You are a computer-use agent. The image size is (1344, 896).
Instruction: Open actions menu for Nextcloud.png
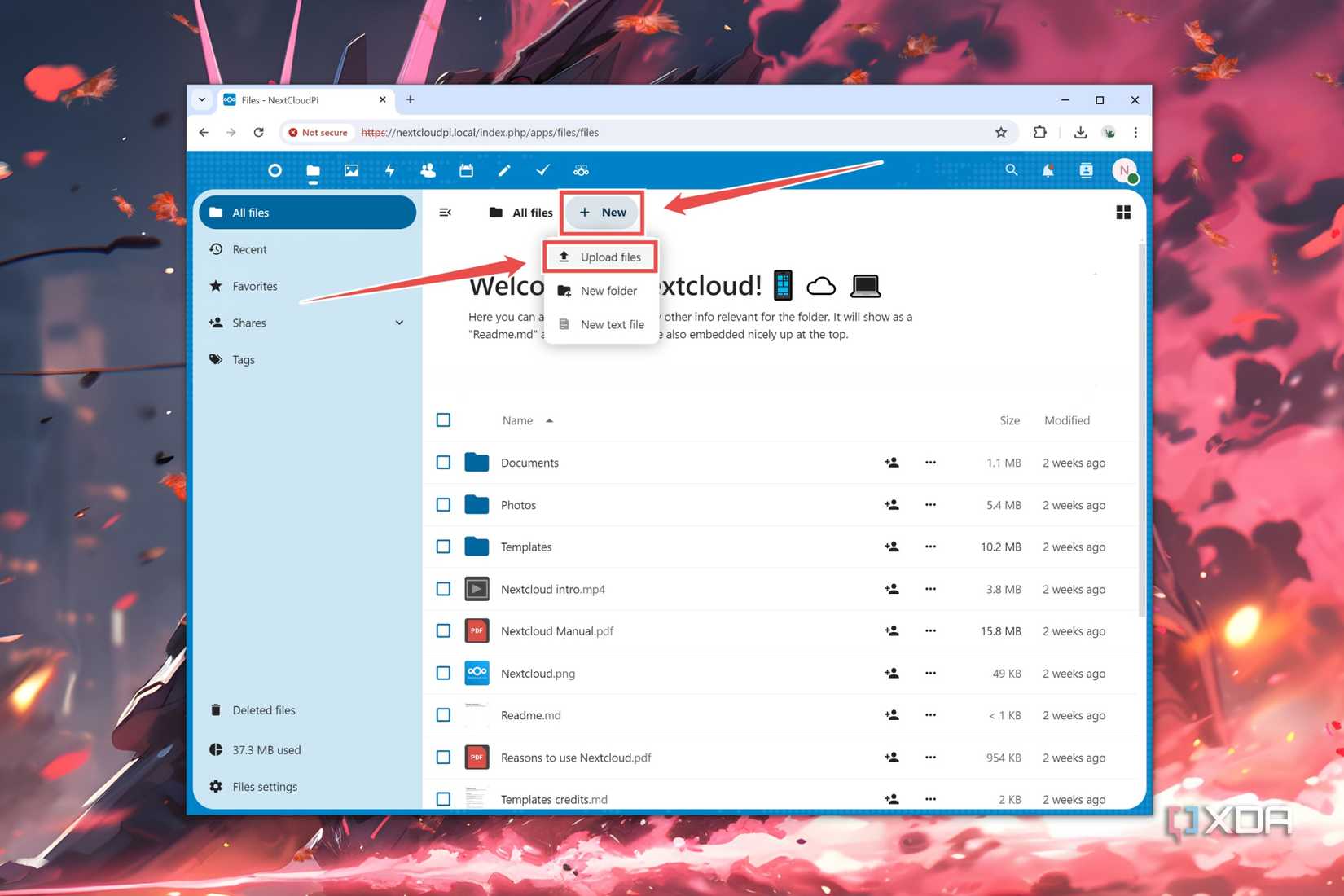pyautogui.click(x=930, y=674)
